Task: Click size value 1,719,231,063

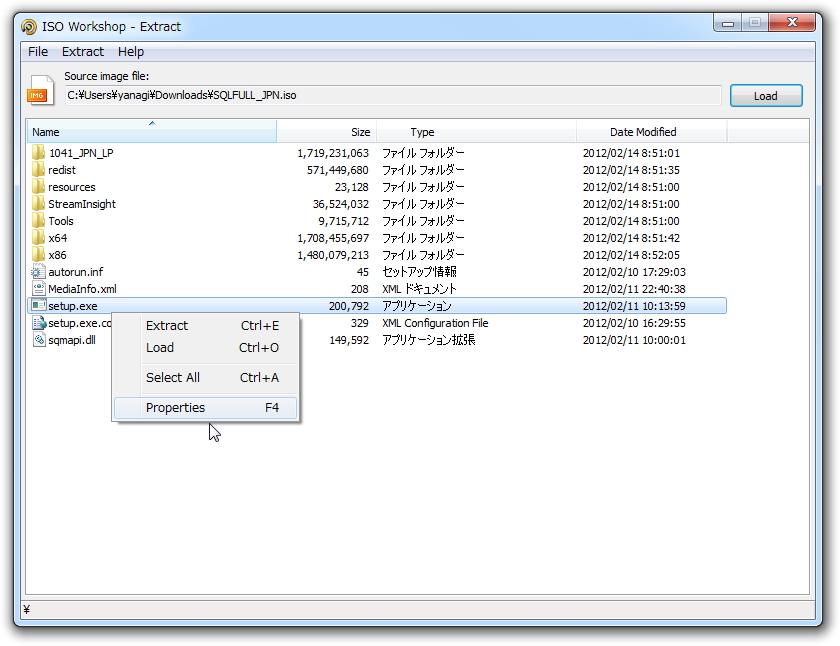Action: pos(333,153)
